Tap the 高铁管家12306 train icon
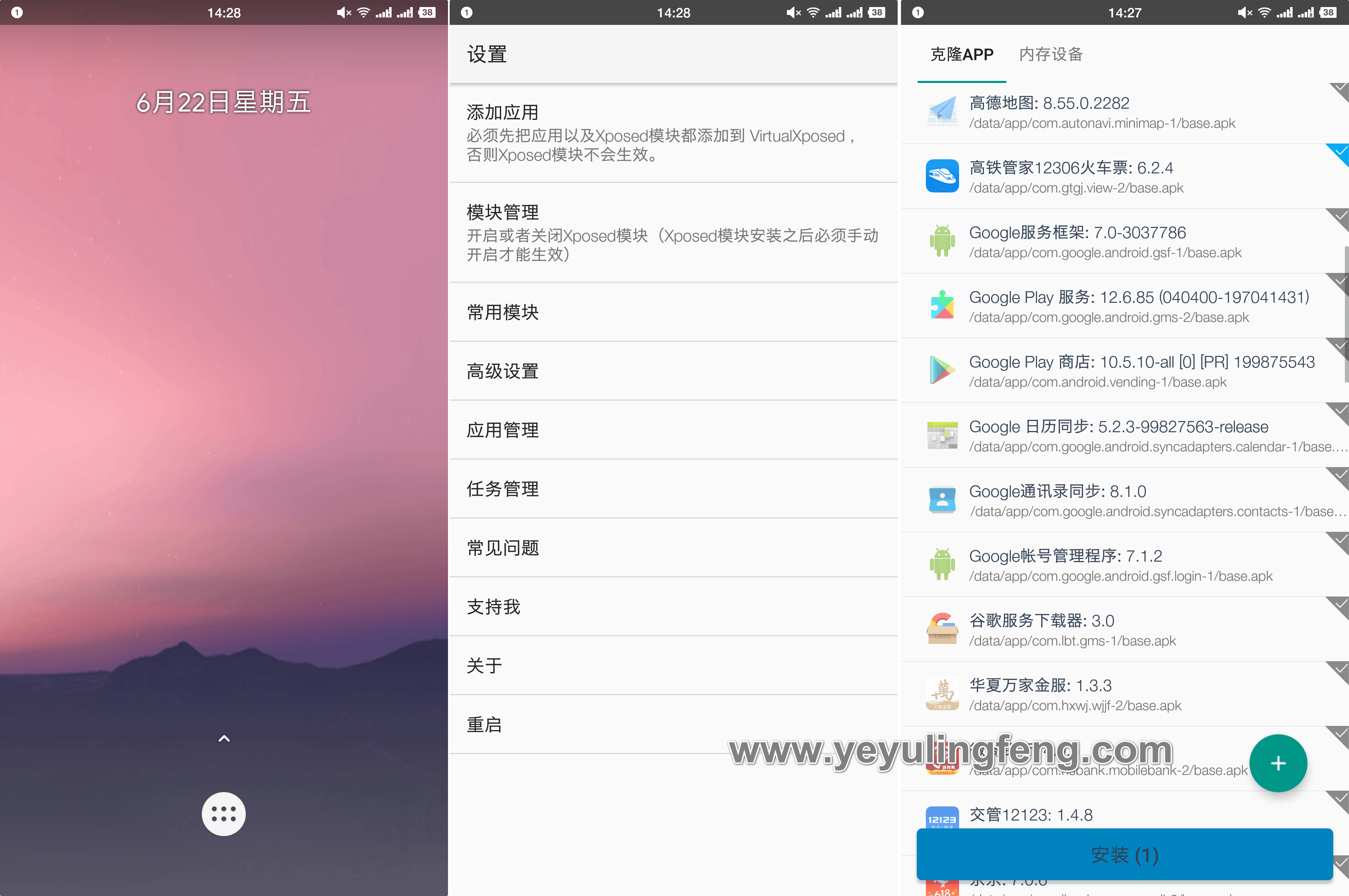Viewport: 1349px width, 896px height. point(942,176)
